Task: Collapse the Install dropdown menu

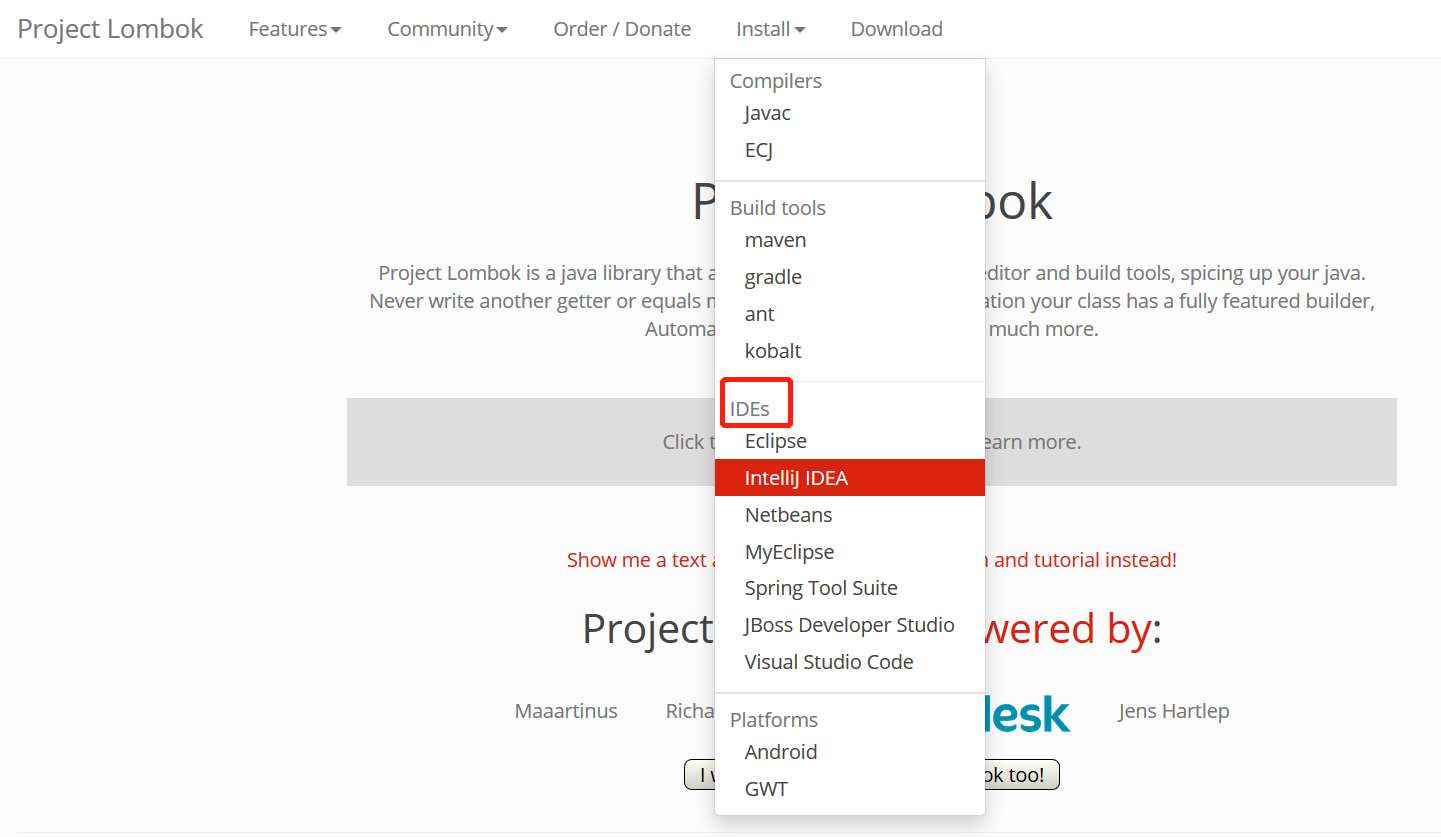Action: click(770, 29)
